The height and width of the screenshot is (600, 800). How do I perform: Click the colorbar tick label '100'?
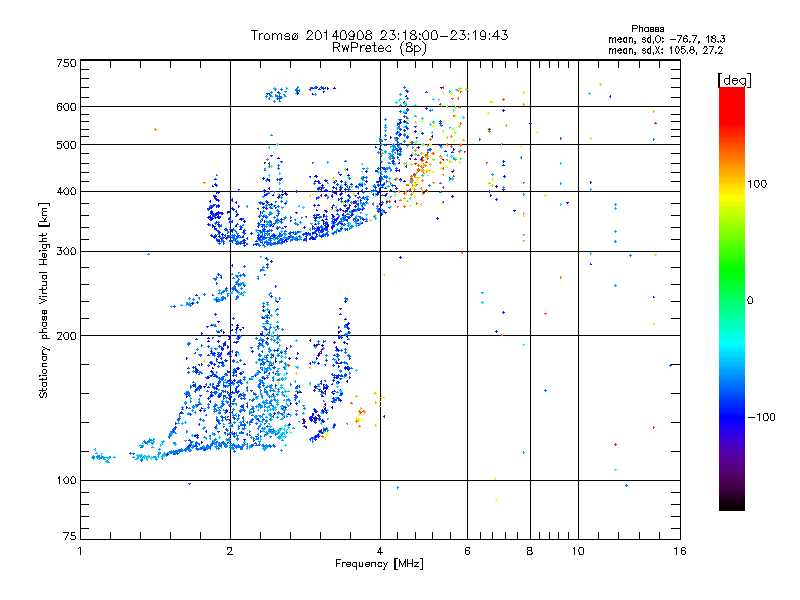click(757, 184)
